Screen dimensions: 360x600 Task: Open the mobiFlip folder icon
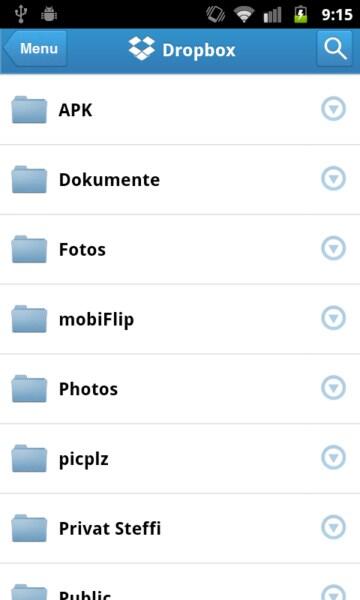[29, 319]
